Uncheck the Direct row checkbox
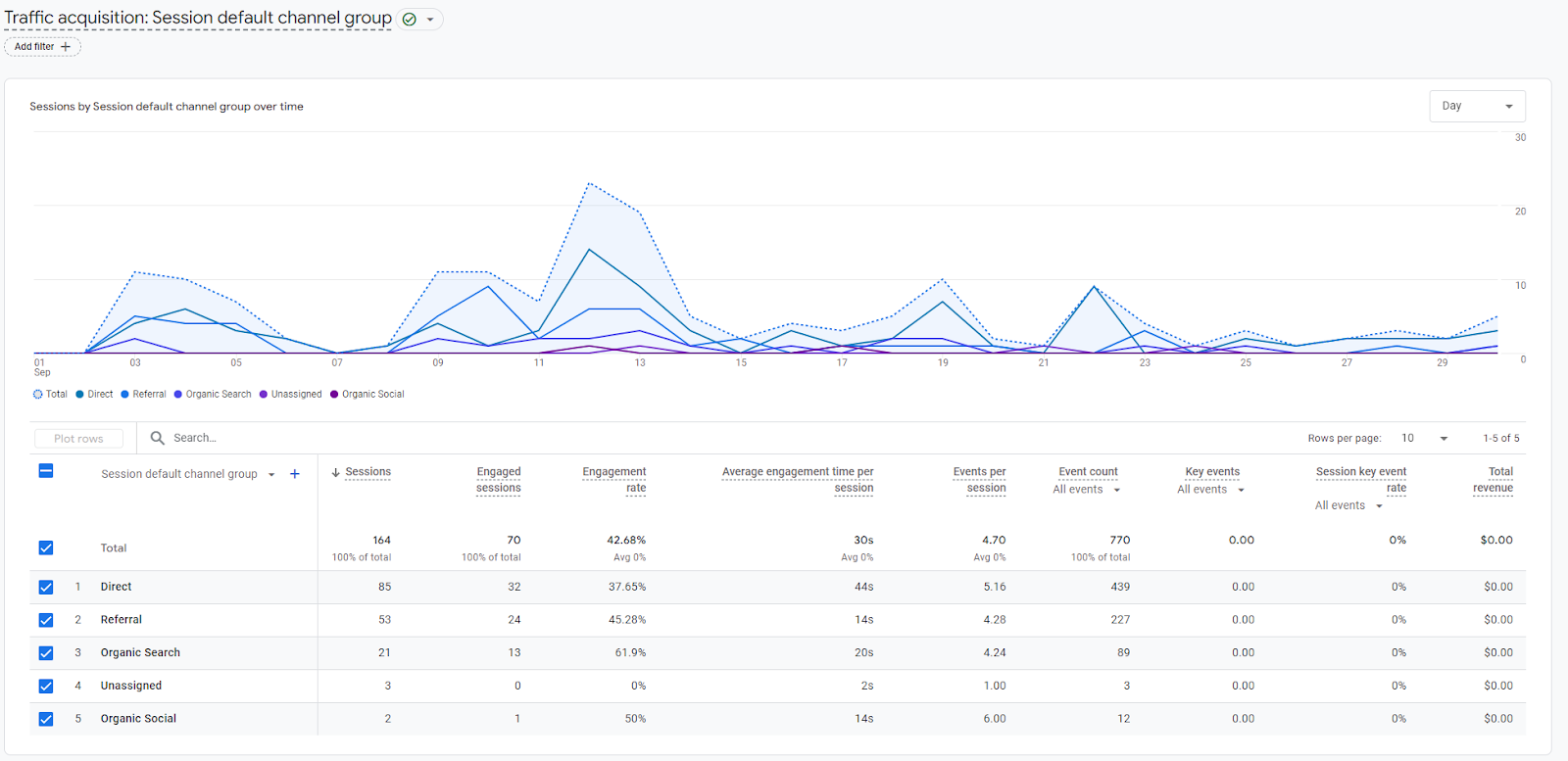 [46, 587]
